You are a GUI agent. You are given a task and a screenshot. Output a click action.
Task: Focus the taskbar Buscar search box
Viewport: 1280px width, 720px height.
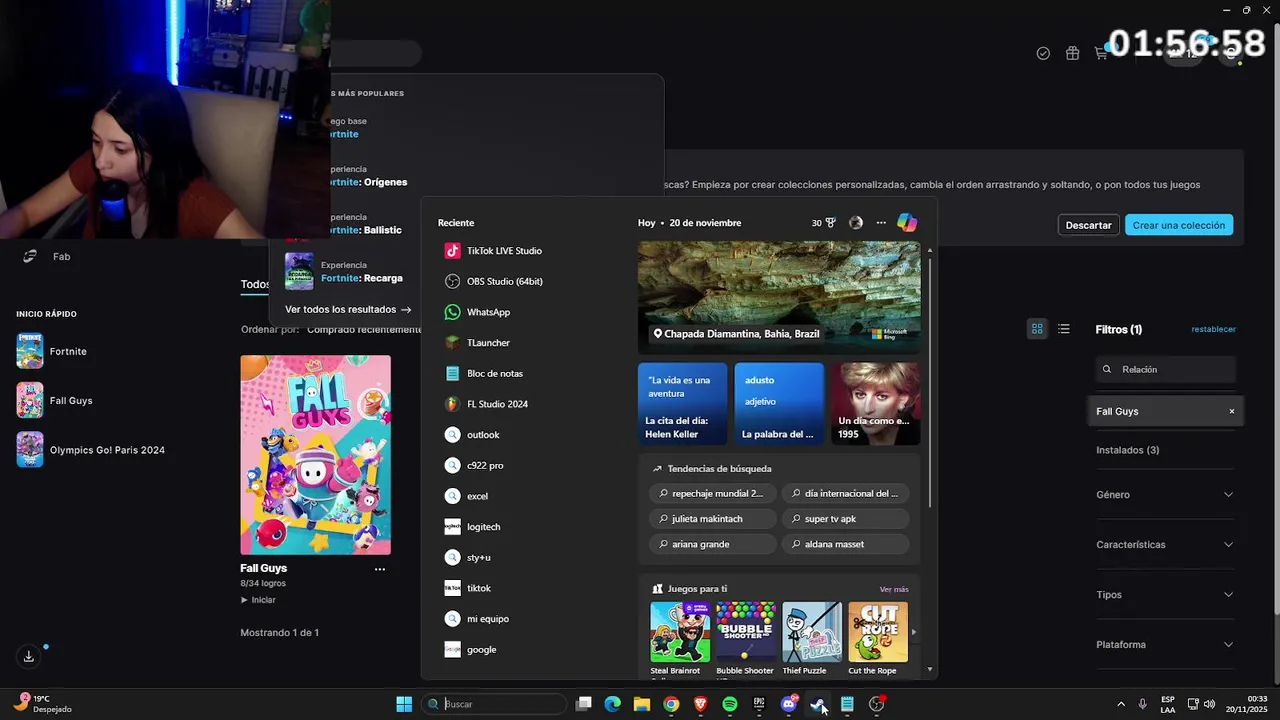click(494, 704)
